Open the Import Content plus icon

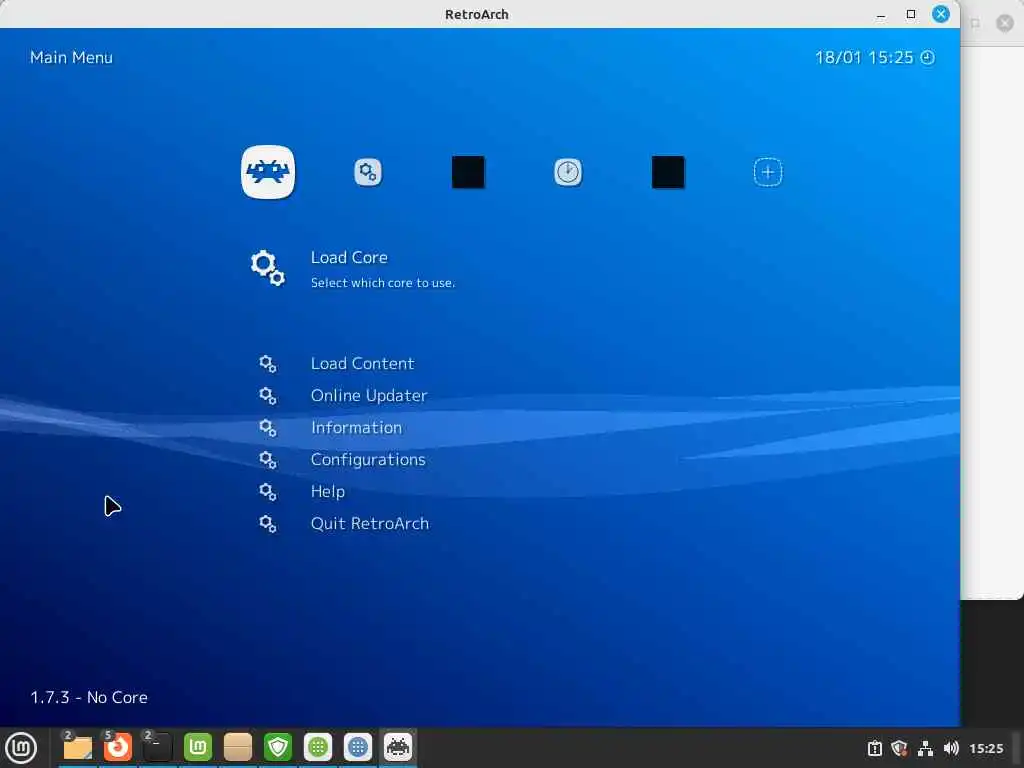tap(767, 172)
